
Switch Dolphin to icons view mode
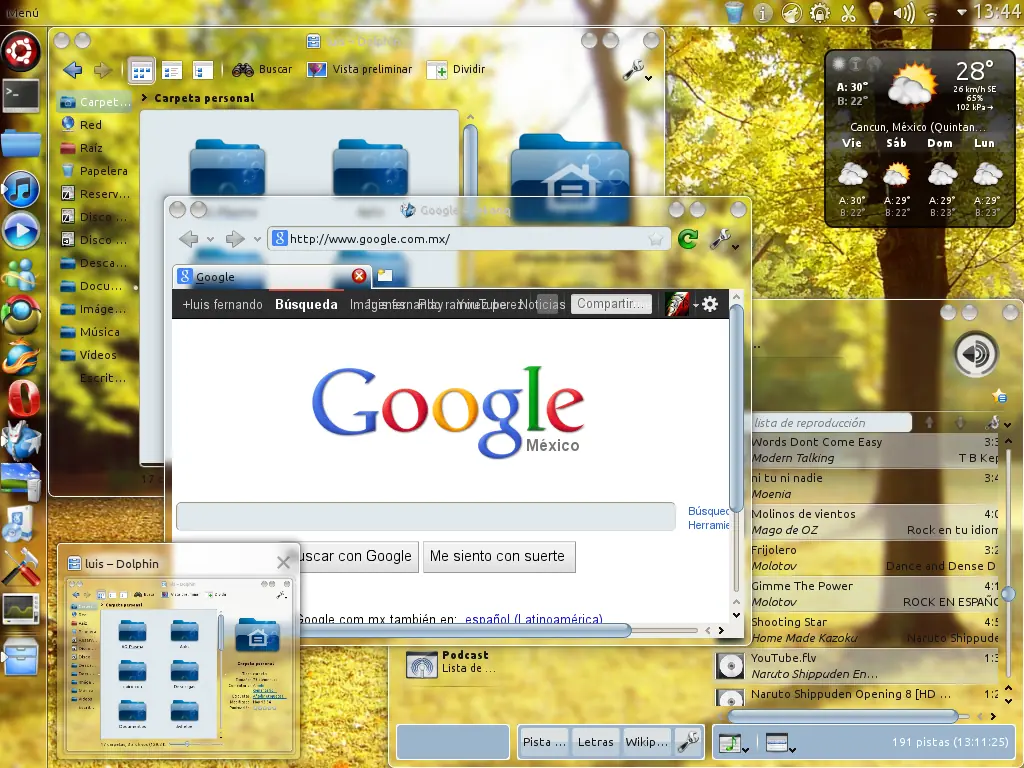pyautogui.click(x=140, y=71)
